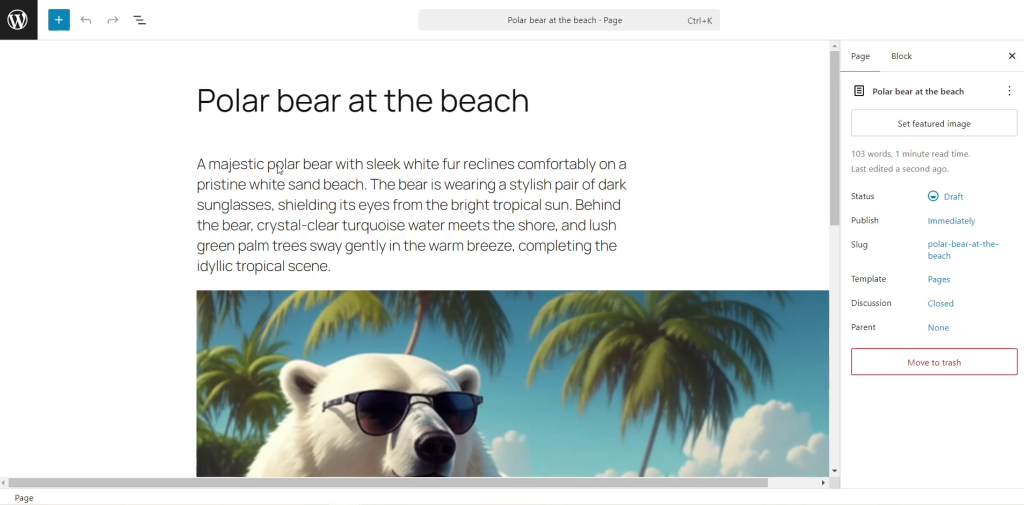This screenshot has width=1024, height=505.
Task: Click the Set featured image button
Action: pyautogui.click(x=934, y=123)
